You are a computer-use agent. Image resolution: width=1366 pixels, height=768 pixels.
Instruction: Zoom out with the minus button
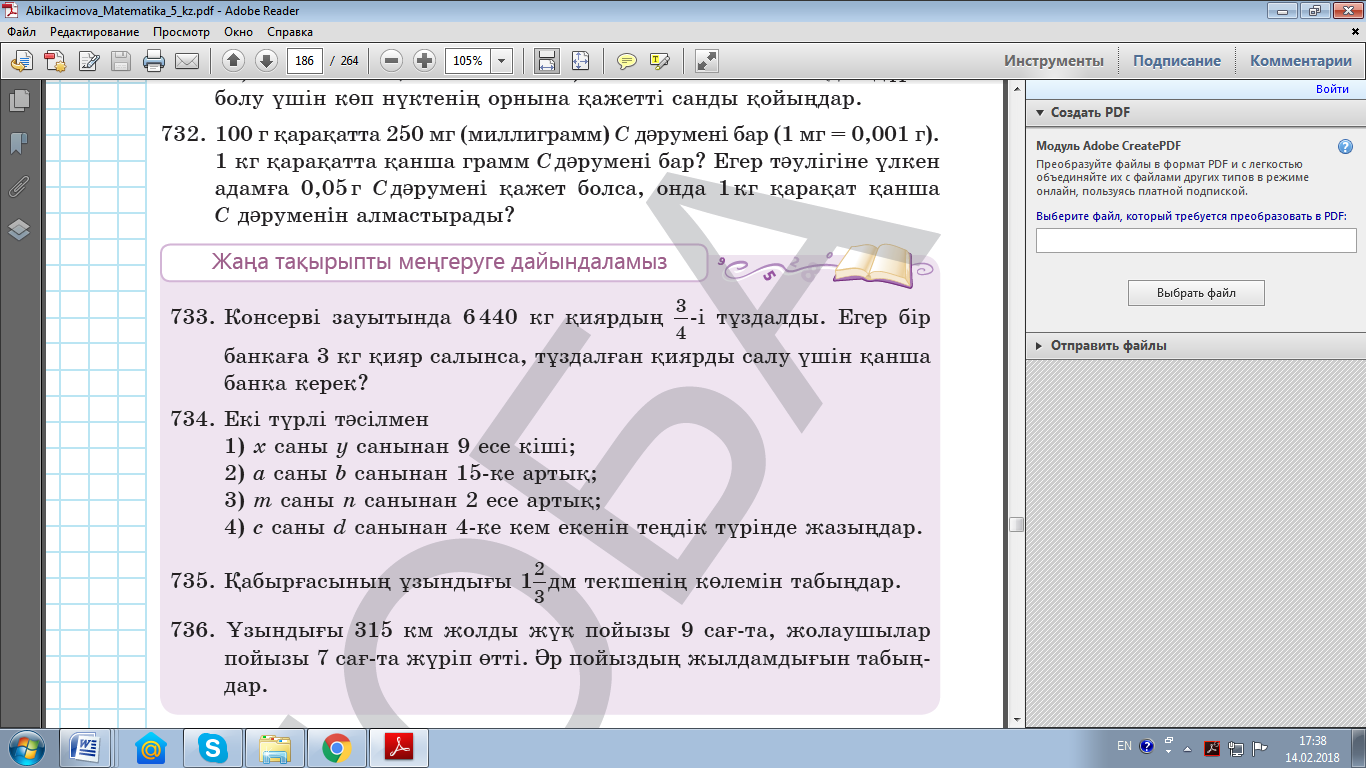(391, 61)
